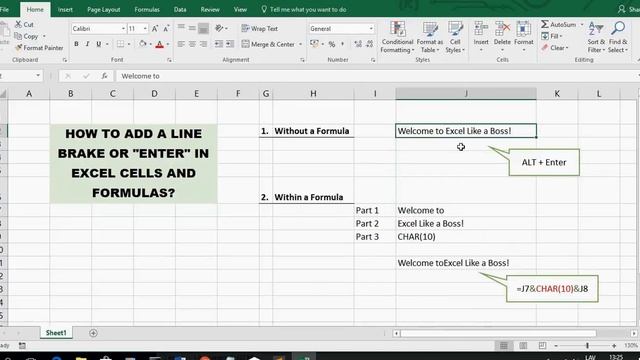
Task: Open Conditional Formatting menu
Action: pyautogui.click(x=398, y=38)
